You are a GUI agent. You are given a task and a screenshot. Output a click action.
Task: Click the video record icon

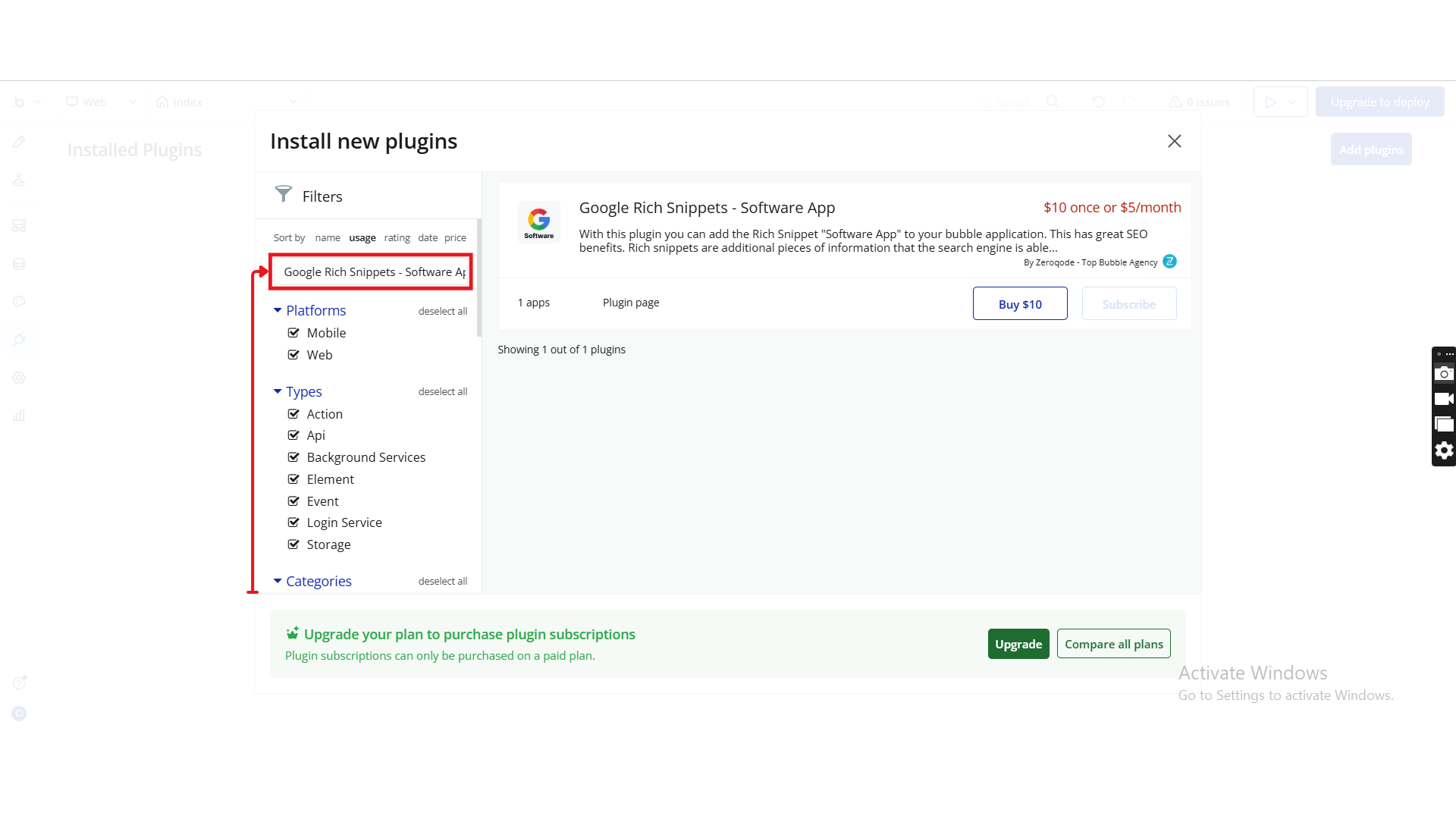coord(1444,399)
